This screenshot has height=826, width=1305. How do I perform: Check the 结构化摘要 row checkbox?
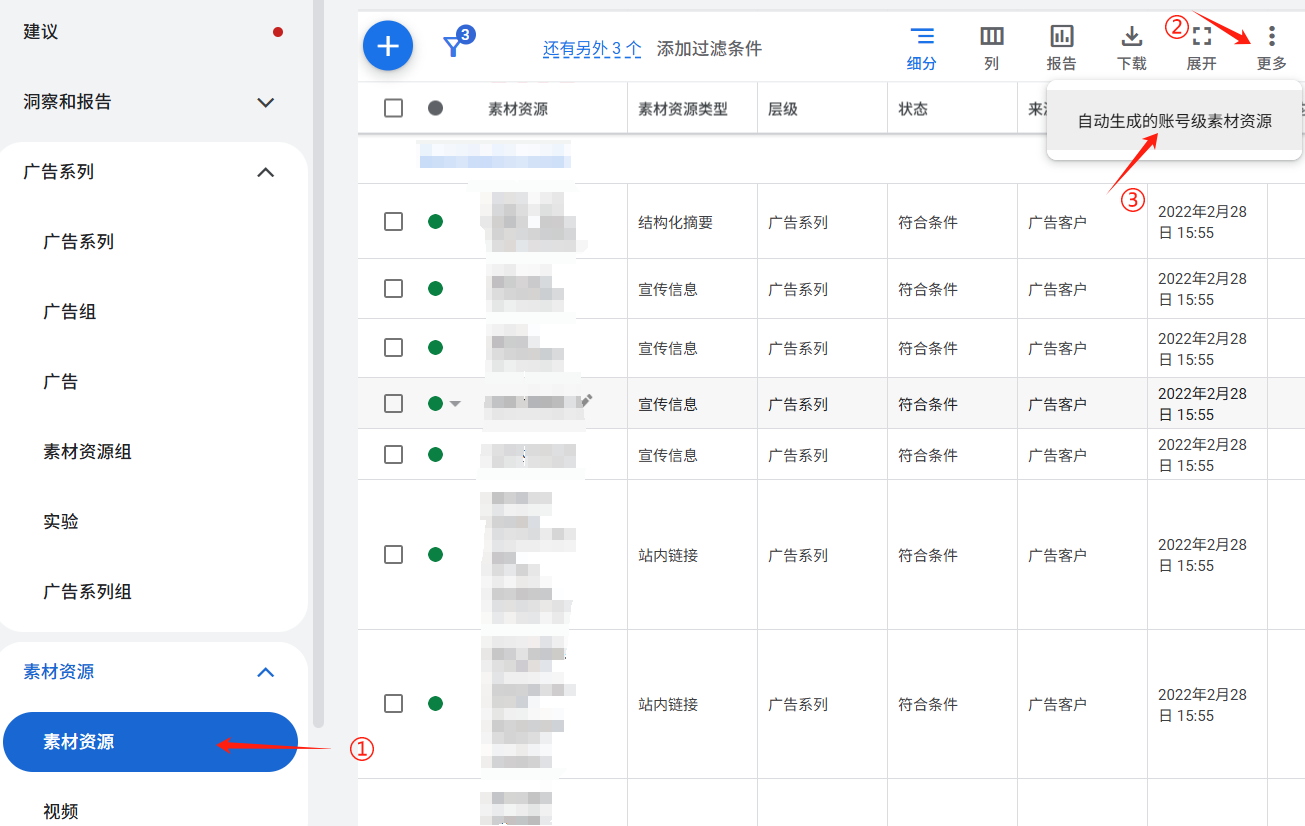(x=394, y=221)
